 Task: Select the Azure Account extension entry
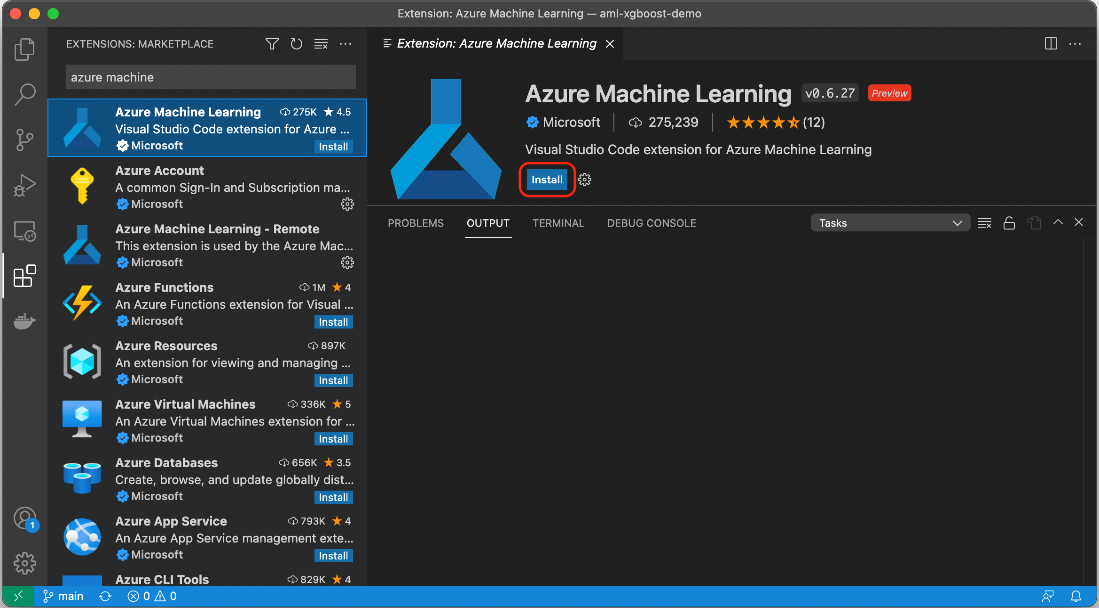[207, 187]
